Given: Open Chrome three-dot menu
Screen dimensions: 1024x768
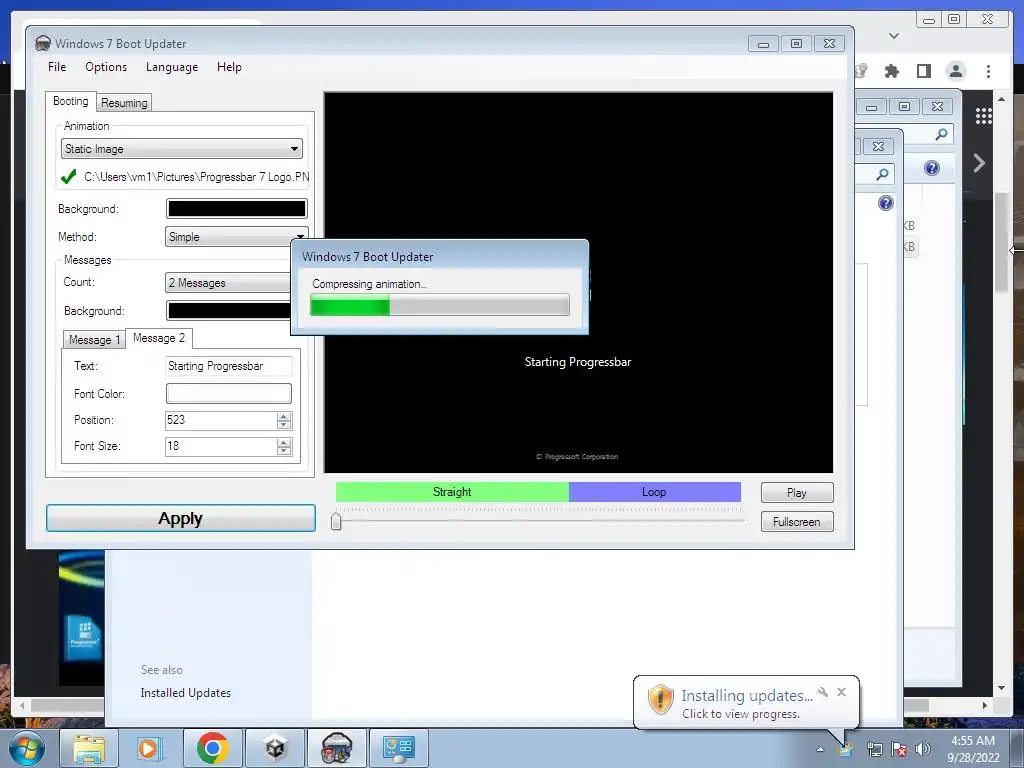Looking at the screenshot, I should click(x=988, y=71).
